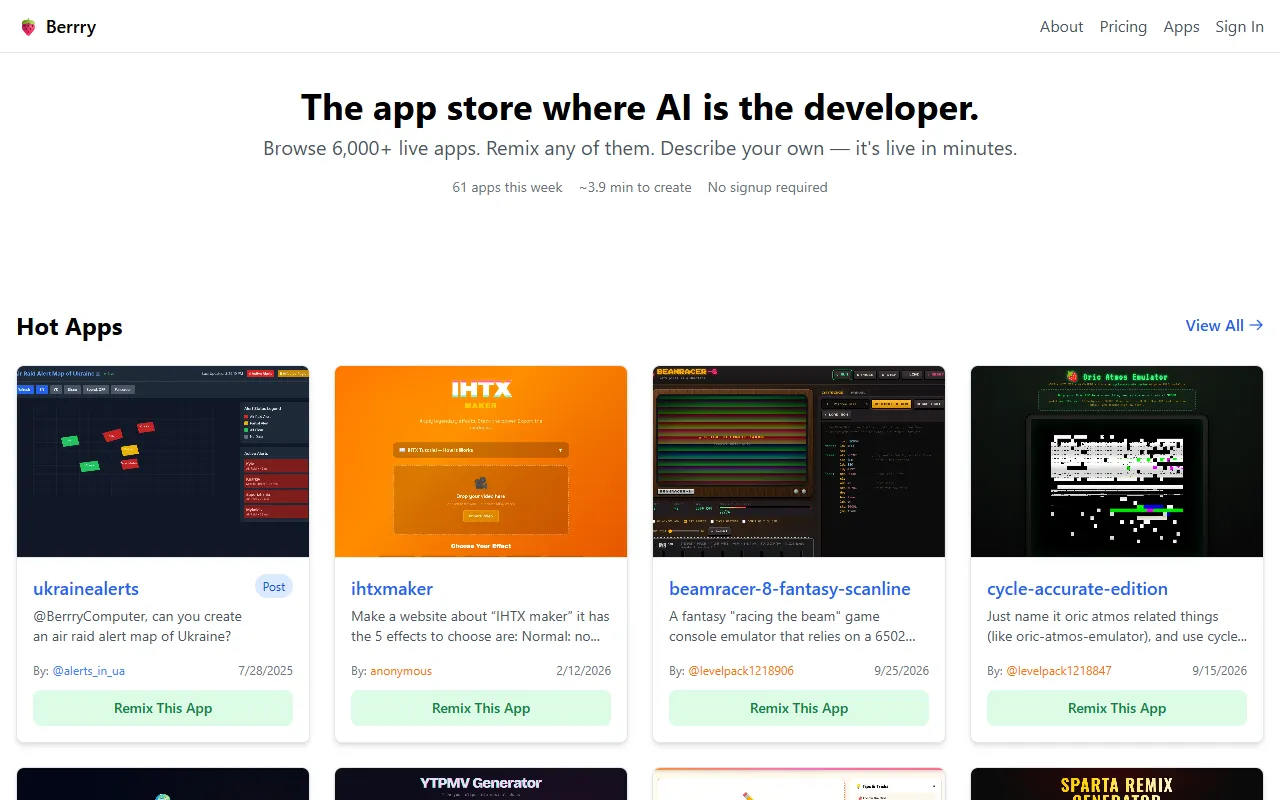Open the YTPMV Generator app thumbnail

481,784
